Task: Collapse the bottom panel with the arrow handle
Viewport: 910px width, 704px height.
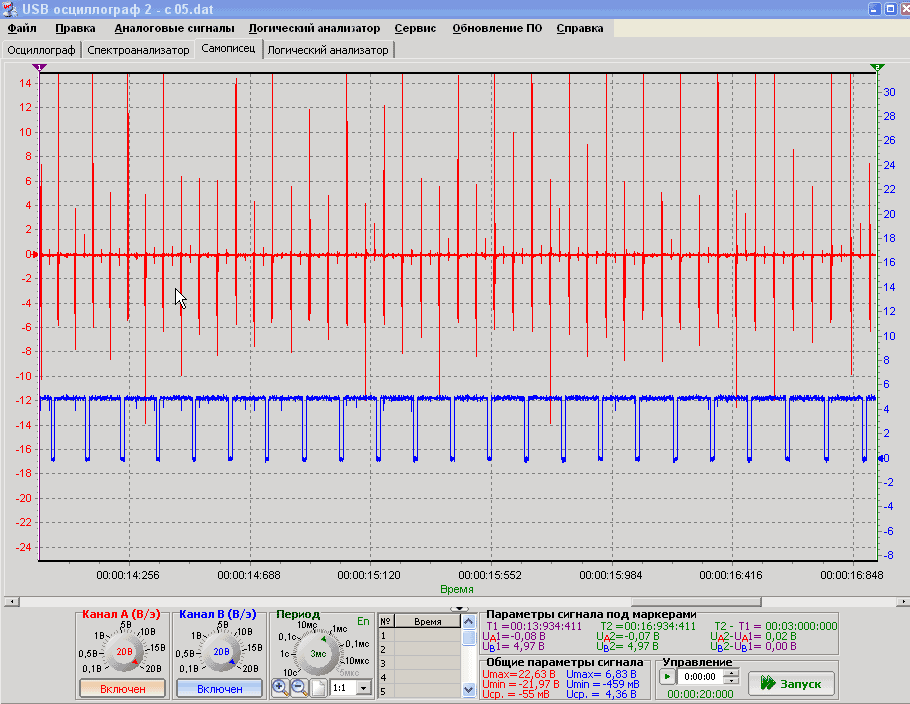Action: [459, 609]
